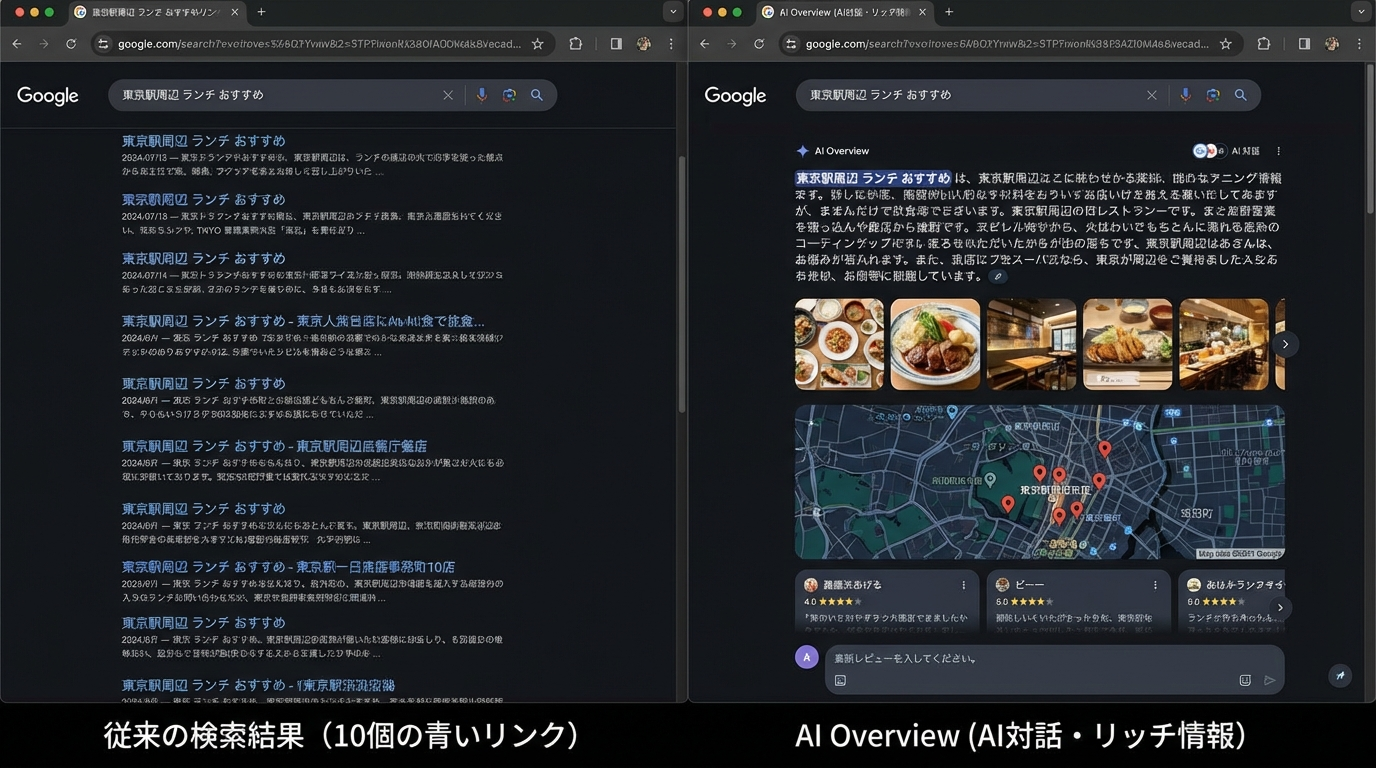Click the sparkle icon next to AI Overview
1376x768 pixels.
(803, 150)
